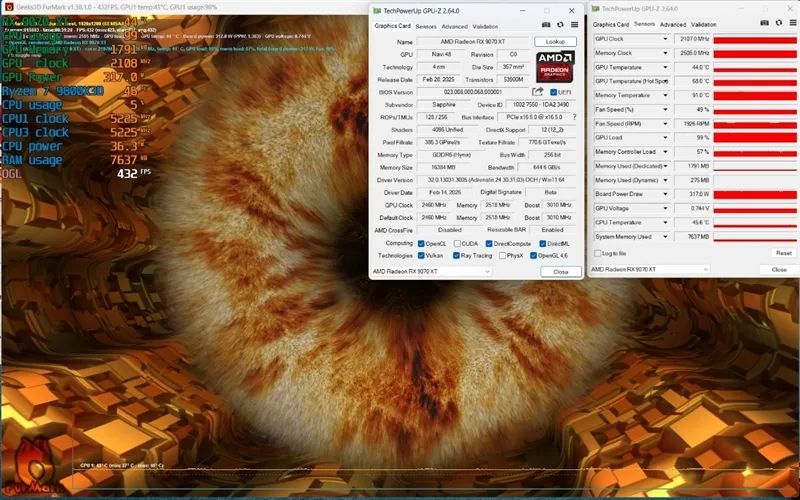Switch to Advanced tab in Graphics Card window
Image resolution: width=800 pixels, height=500 pixels.
(x=455, y=27)
